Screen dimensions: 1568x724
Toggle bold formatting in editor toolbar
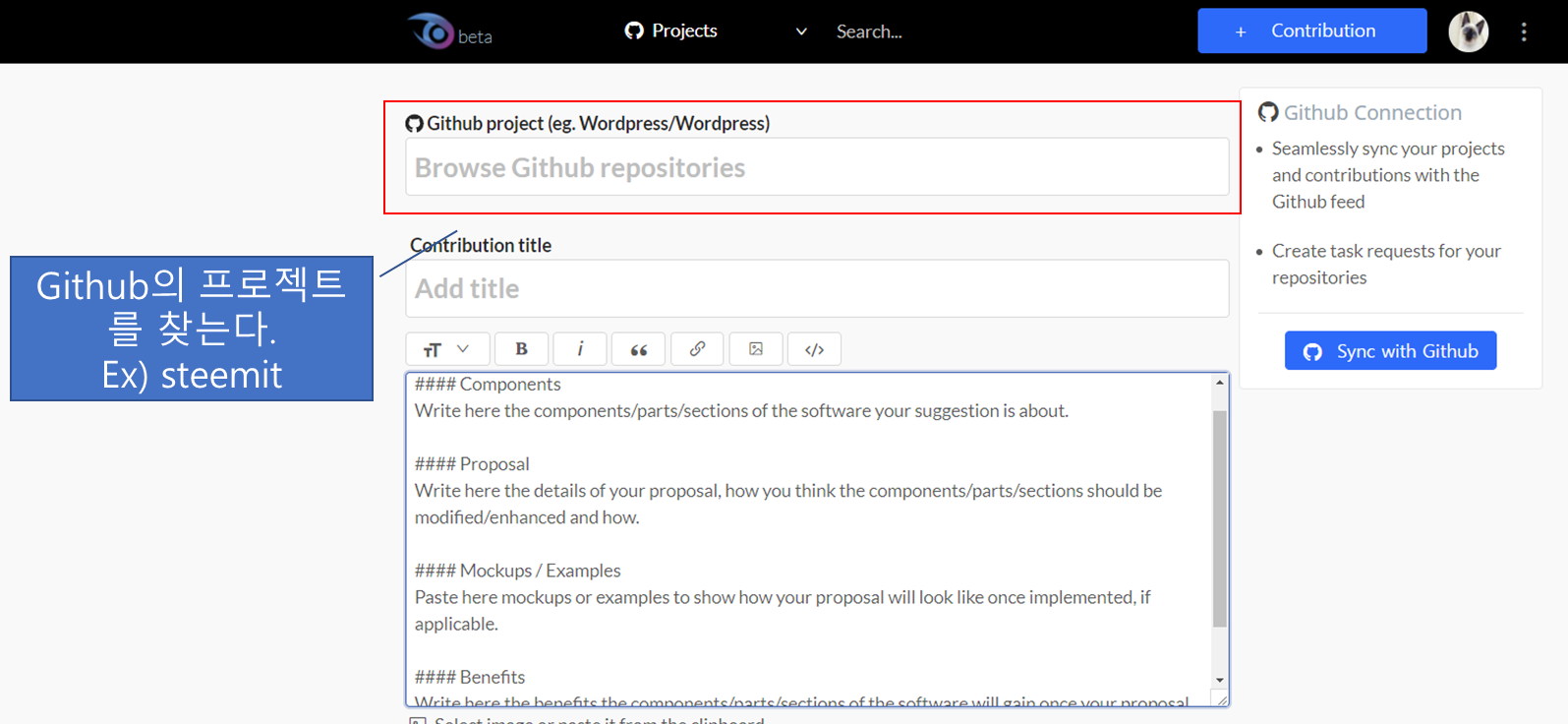521,349
